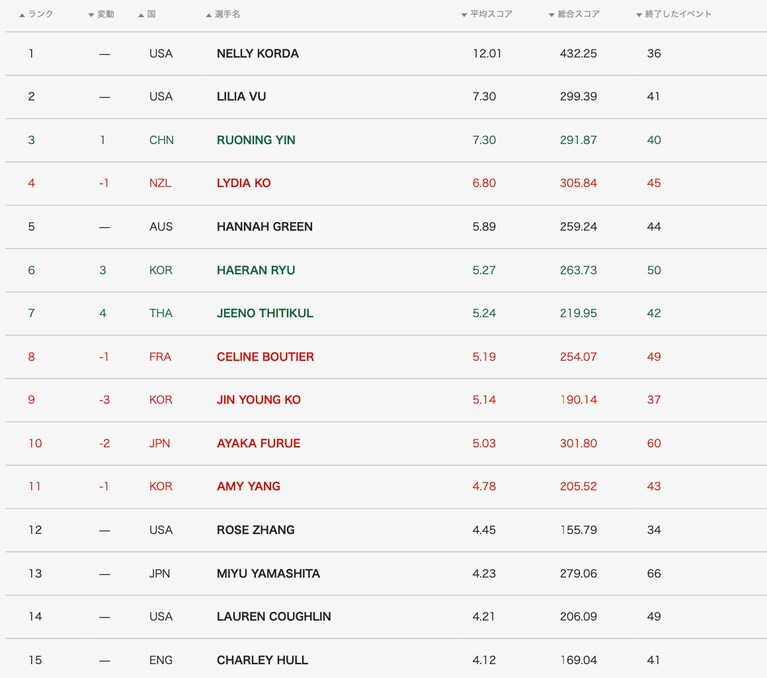The width and height of the screenshot is (767, 678).
Task: Sort by the ランク column header
Action: 40,15
